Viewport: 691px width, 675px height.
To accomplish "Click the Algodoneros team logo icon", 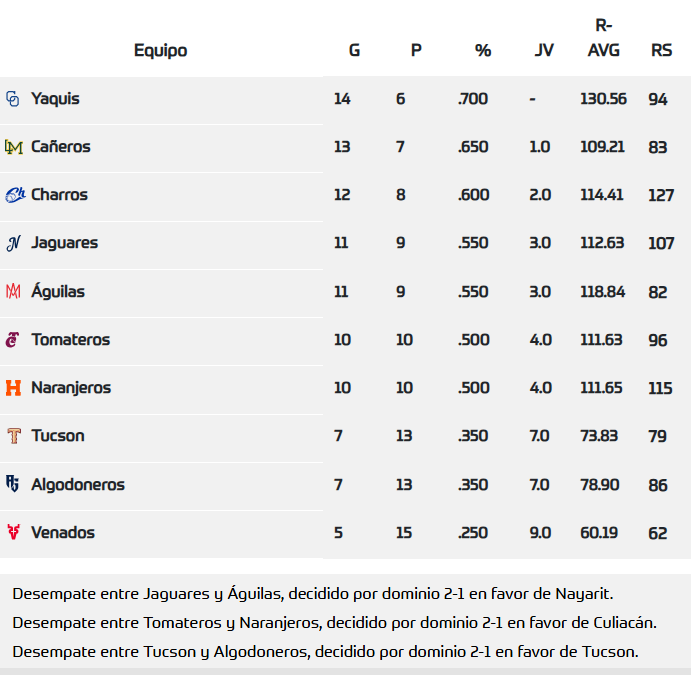I will pos(13,484).
